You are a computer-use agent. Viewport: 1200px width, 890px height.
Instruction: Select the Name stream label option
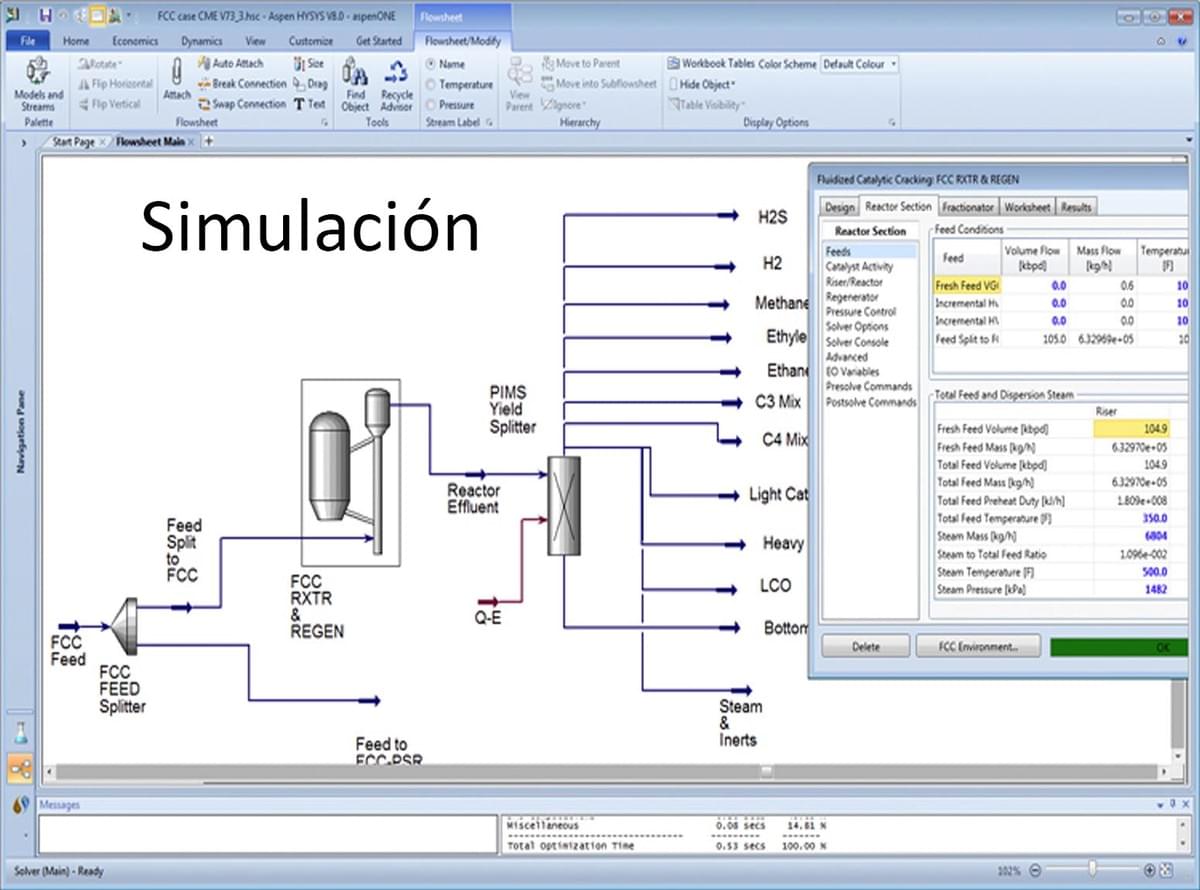(x=445, y=64)
